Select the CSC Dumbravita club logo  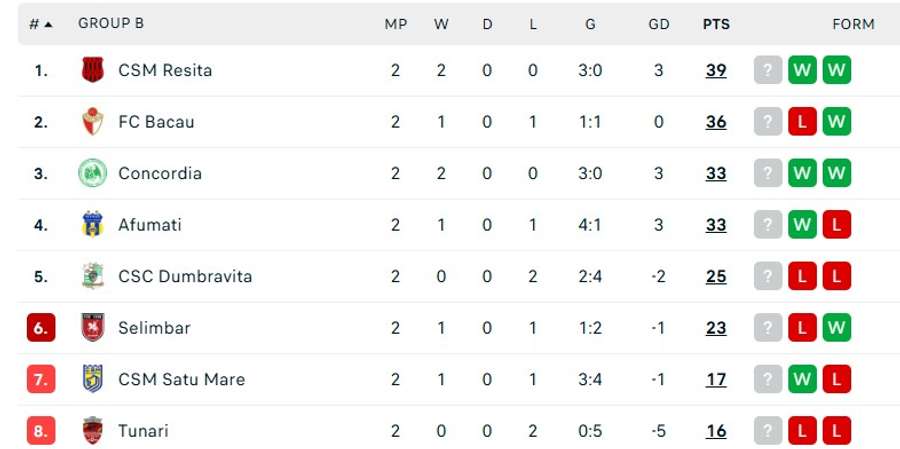pyautogui.click(x=92, y=276)
